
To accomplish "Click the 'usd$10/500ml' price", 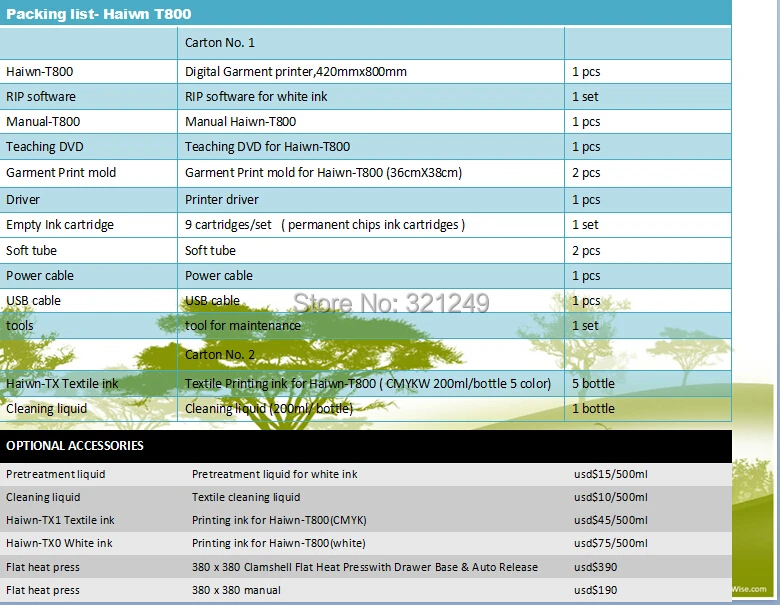I will 610,497.
